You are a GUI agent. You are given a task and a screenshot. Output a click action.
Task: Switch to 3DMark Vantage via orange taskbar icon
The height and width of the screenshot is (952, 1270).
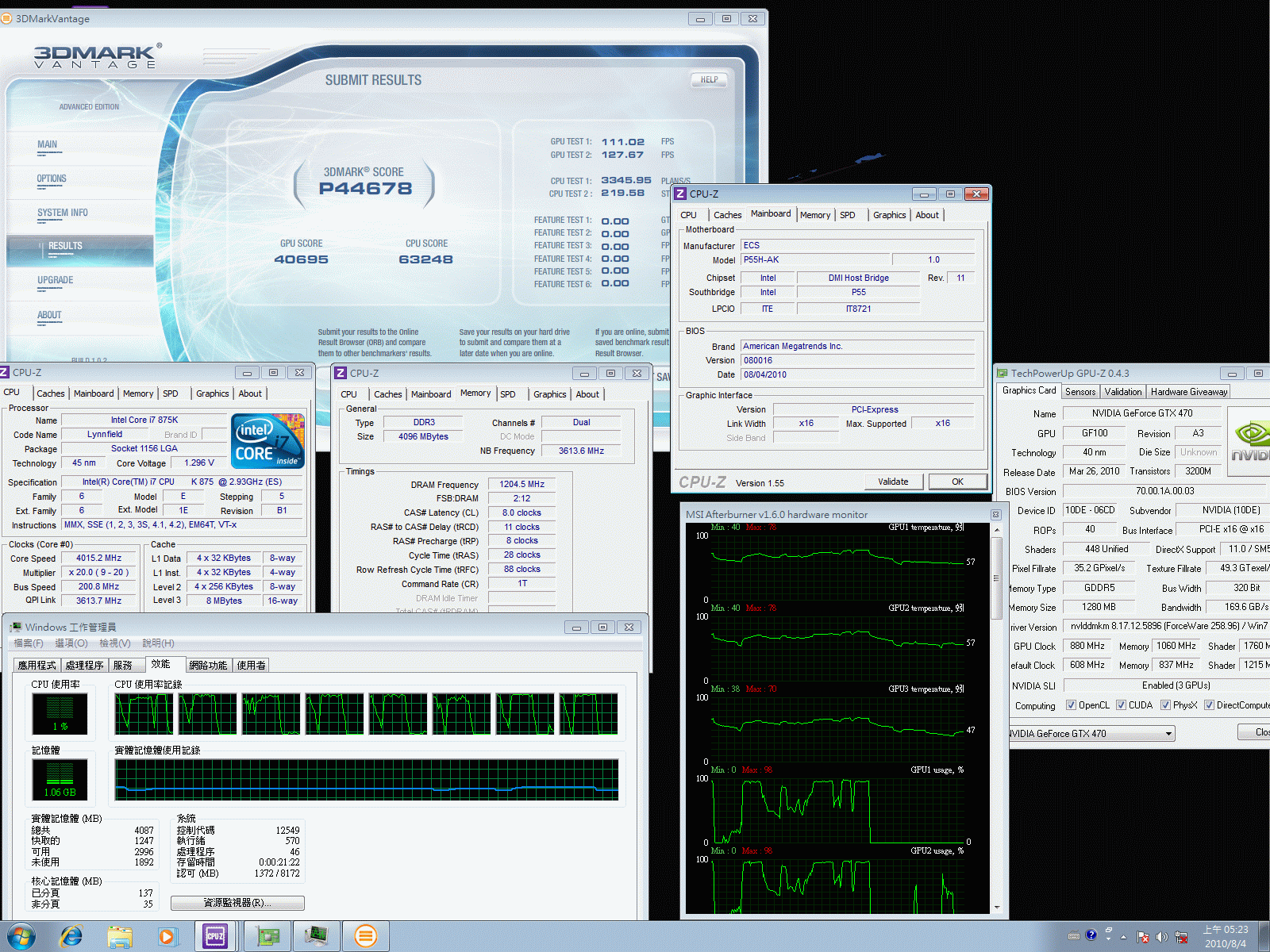[366, 937]
